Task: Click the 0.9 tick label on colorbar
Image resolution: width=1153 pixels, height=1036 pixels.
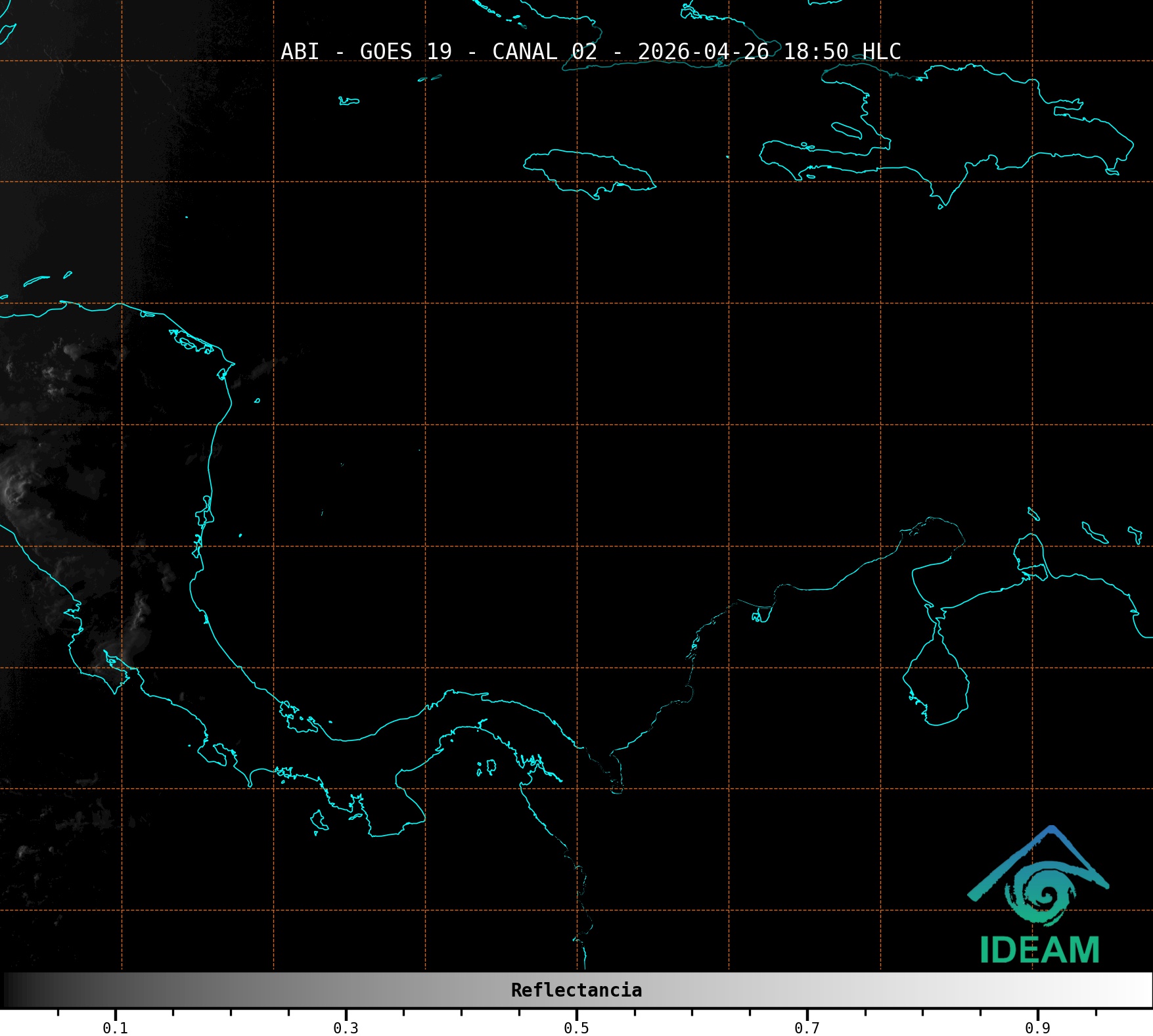Action: [x=1037, y=1027]
